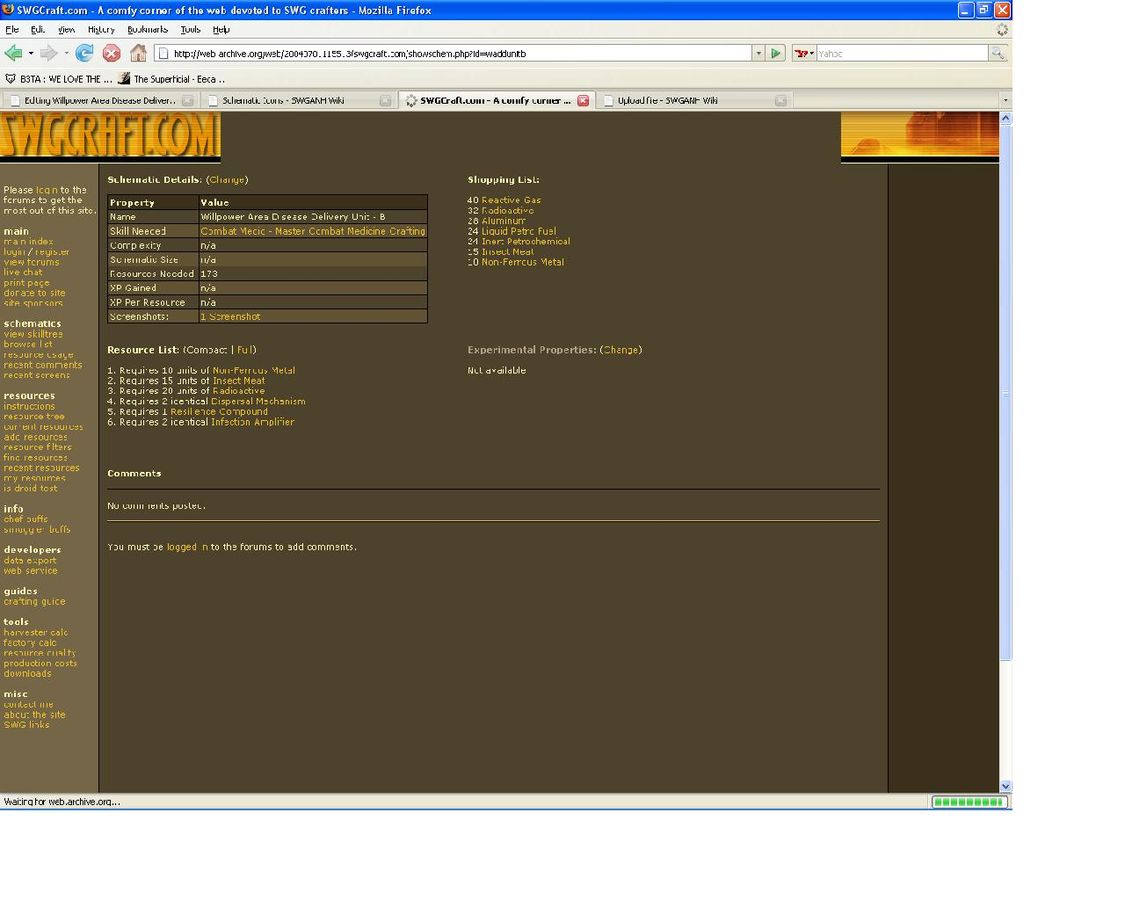Open the address bar history dropdown
The width and height of the screenshot is (1125, 900).
click(758, 53)
